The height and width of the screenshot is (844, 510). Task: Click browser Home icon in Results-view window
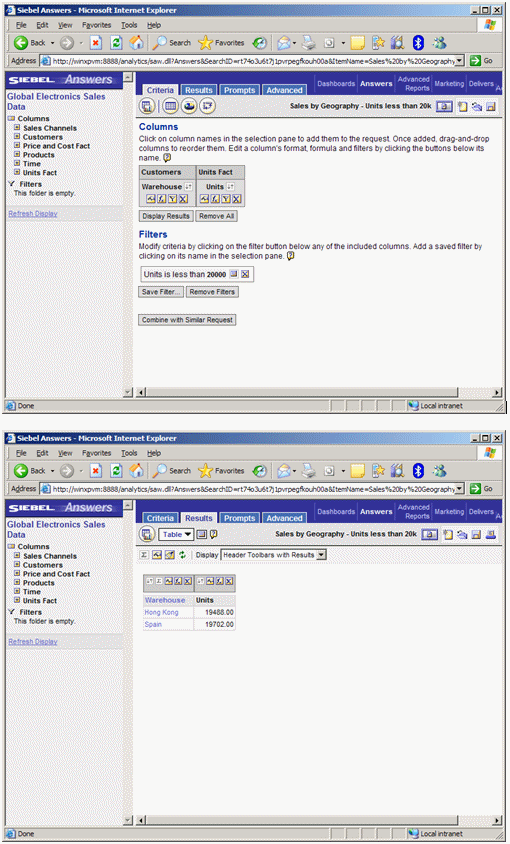(x=137, y=470)
